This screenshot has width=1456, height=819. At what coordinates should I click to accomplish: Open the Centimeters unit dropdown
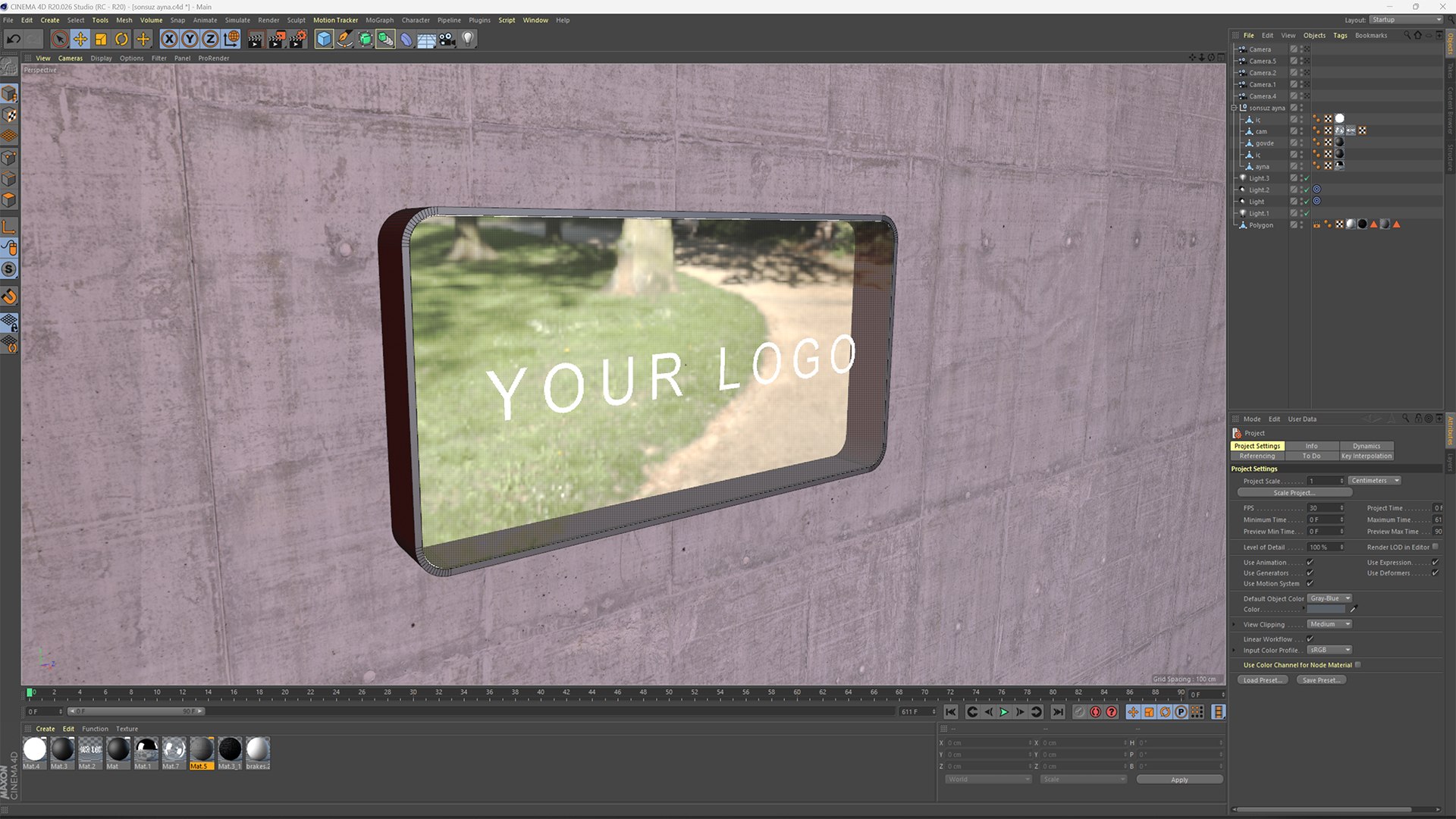point(1374,481)
